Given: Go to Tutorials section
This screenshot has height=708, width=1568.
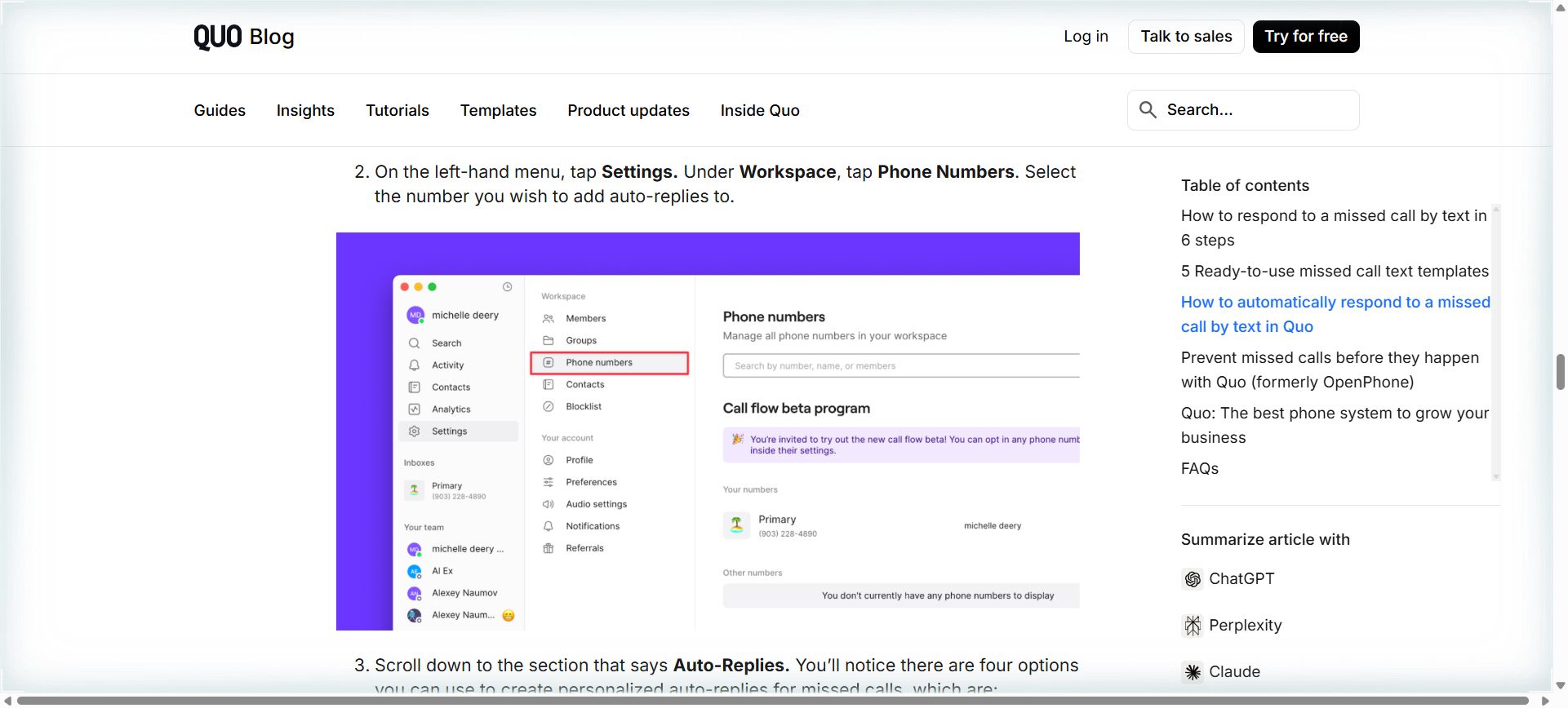Looking at the screenshot, I should click(398, 110).
